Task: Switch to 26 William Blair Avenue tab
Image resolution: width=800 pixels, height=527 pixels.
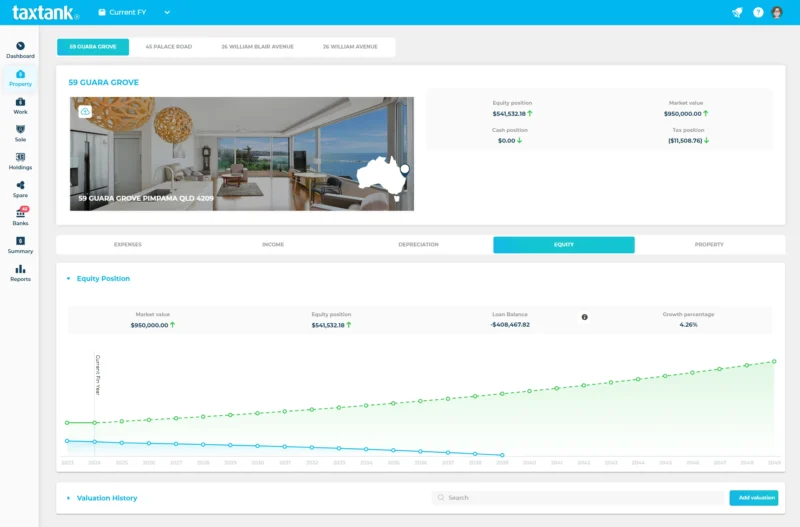Action: tap(258, 46)
